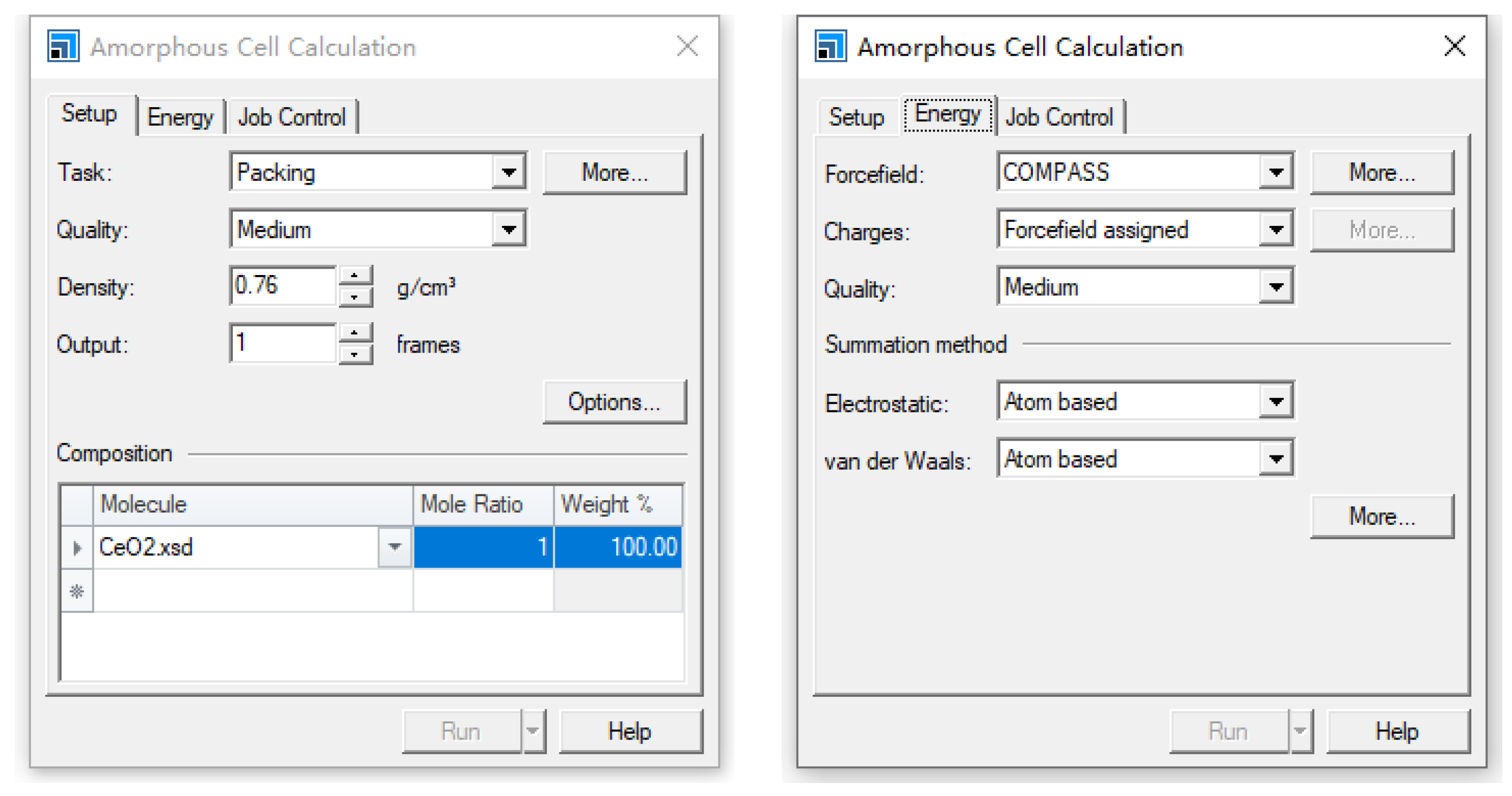The width and height of the screenshot is (1512, 796).
Task: Open the Energy tab in left dialog
Action: (x=180, y=117)
